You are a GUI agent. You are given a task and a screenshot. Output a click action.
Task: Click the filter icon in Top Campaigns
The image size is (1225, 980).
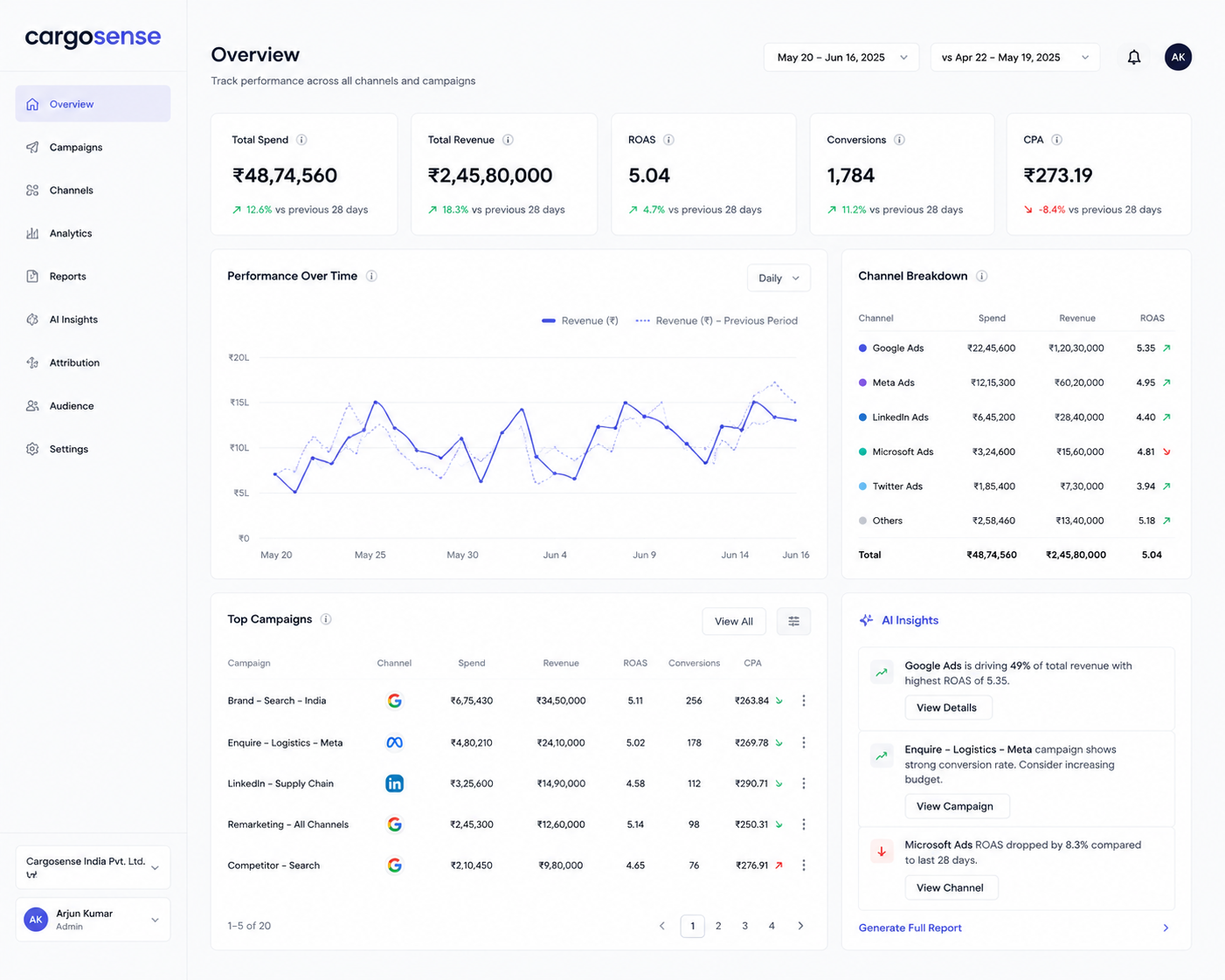pos(793,621)
